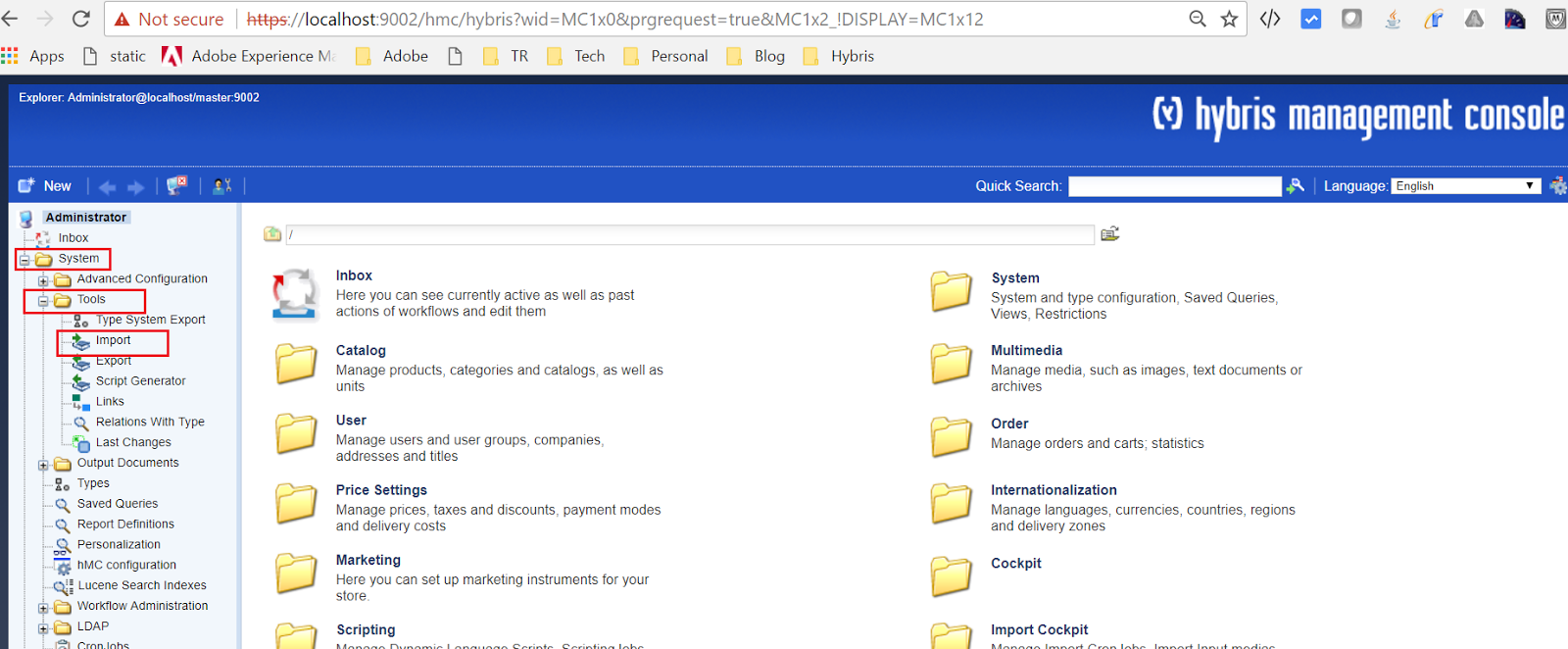Click the browser address bar URL
Image resolution: width=1568 pixels, height=649 pixels.
click(x=614, y=19)
